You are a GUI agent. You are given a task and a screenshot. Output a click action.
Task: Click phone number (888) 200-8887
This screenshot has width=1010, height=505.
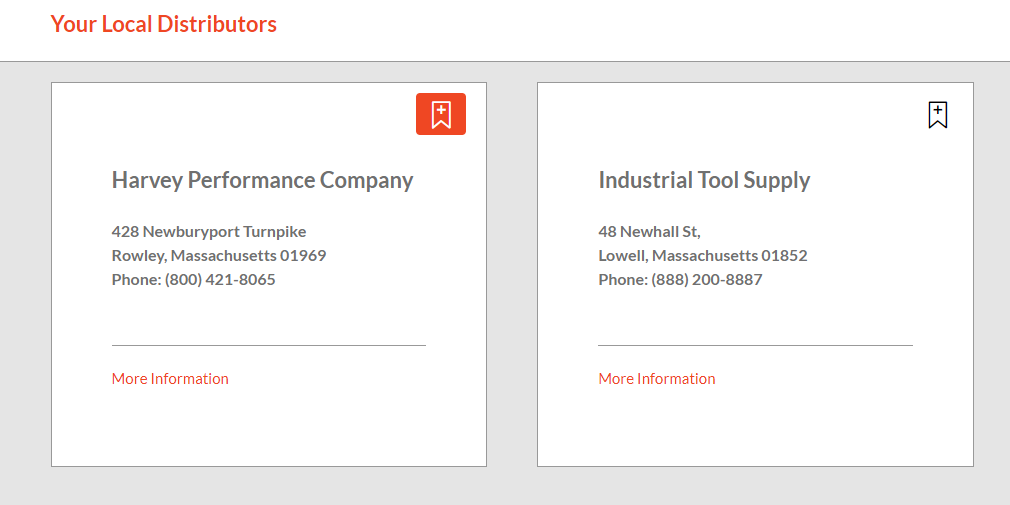pyautogui.click(x=707, y=280)
